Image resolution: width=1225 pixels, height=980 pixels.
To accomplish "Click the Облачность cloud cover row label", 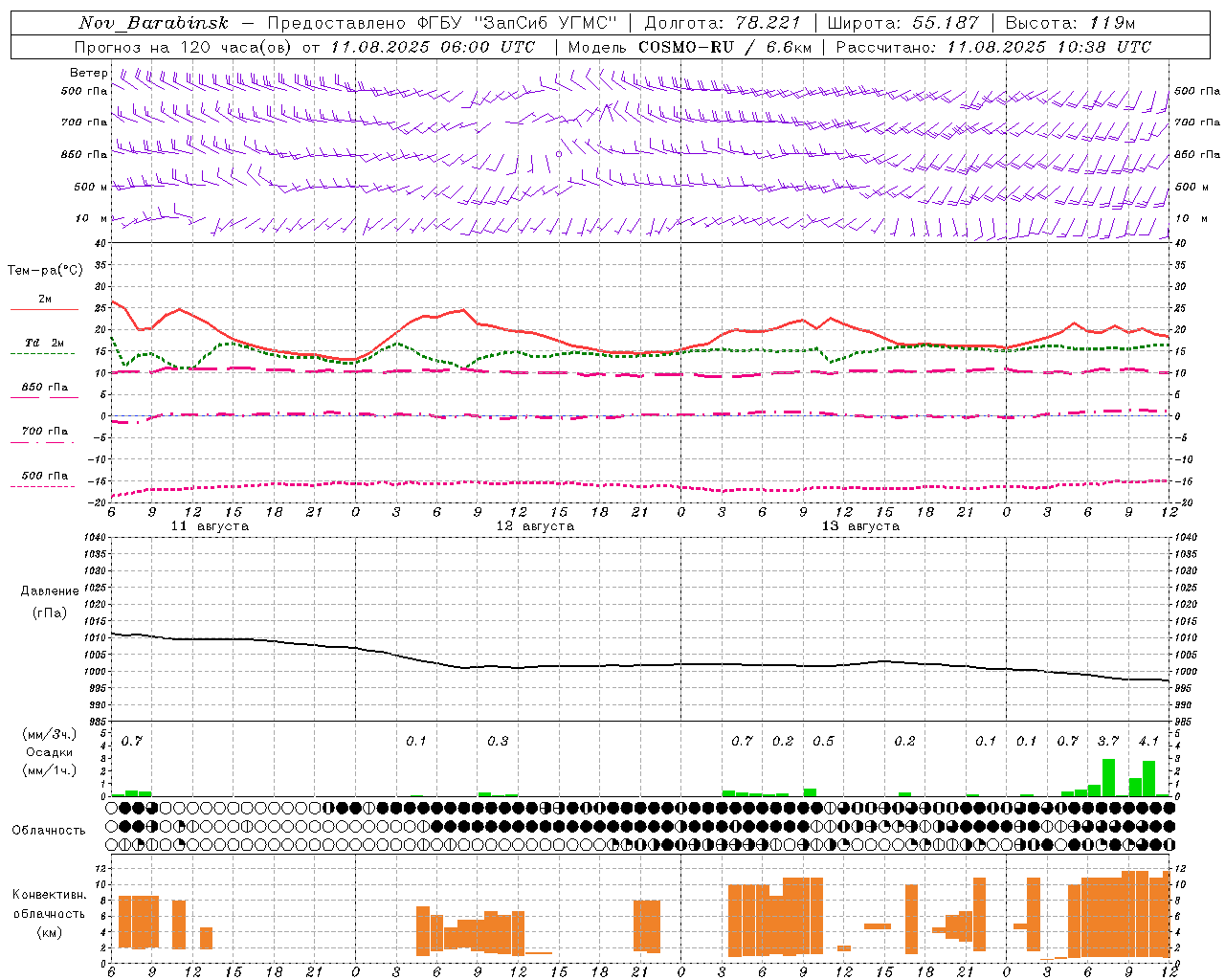I will pyautogui.click(x=49, y=830).
